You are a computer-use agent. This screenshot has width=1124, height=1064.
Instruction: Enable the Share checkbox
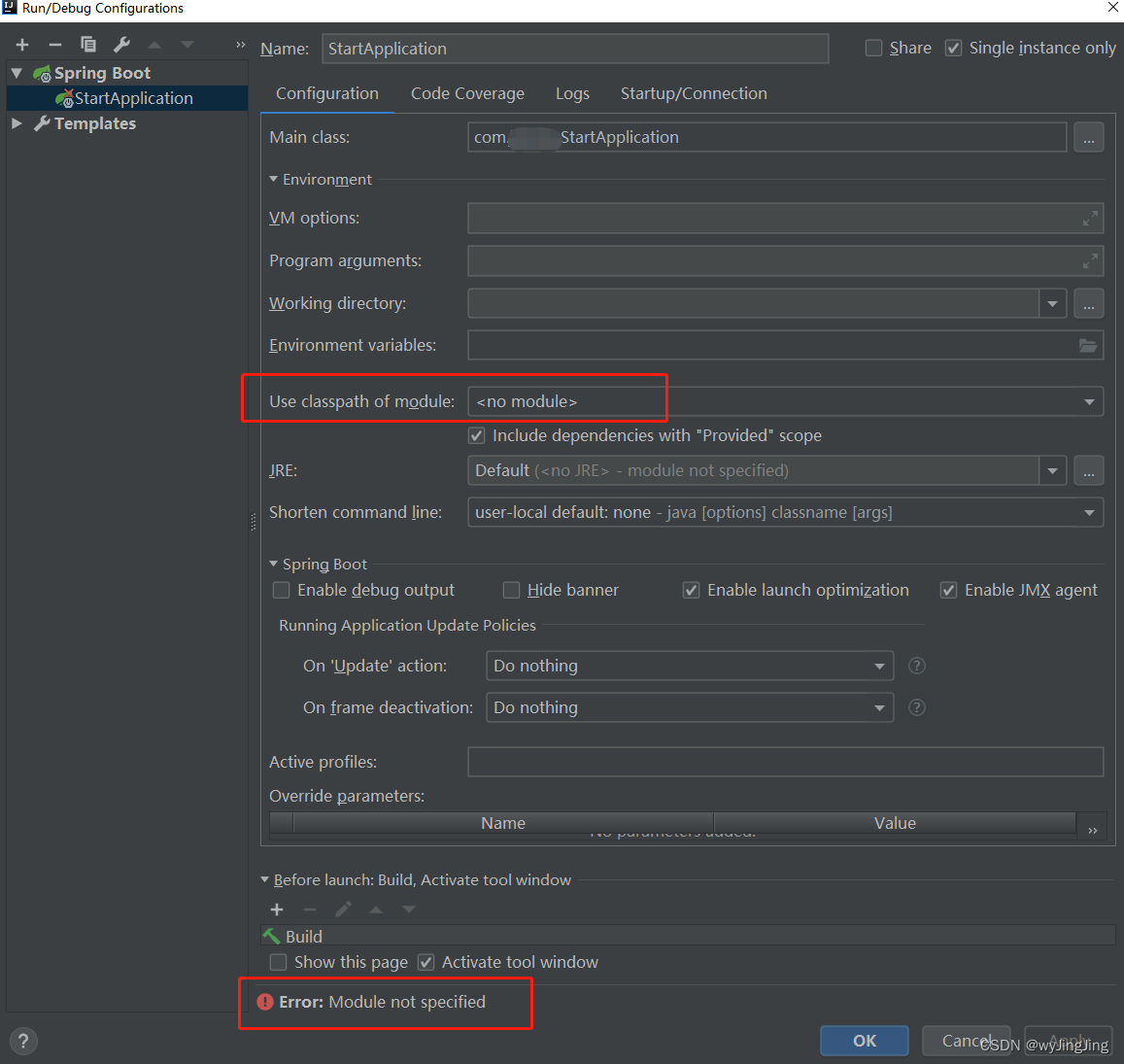873,47
